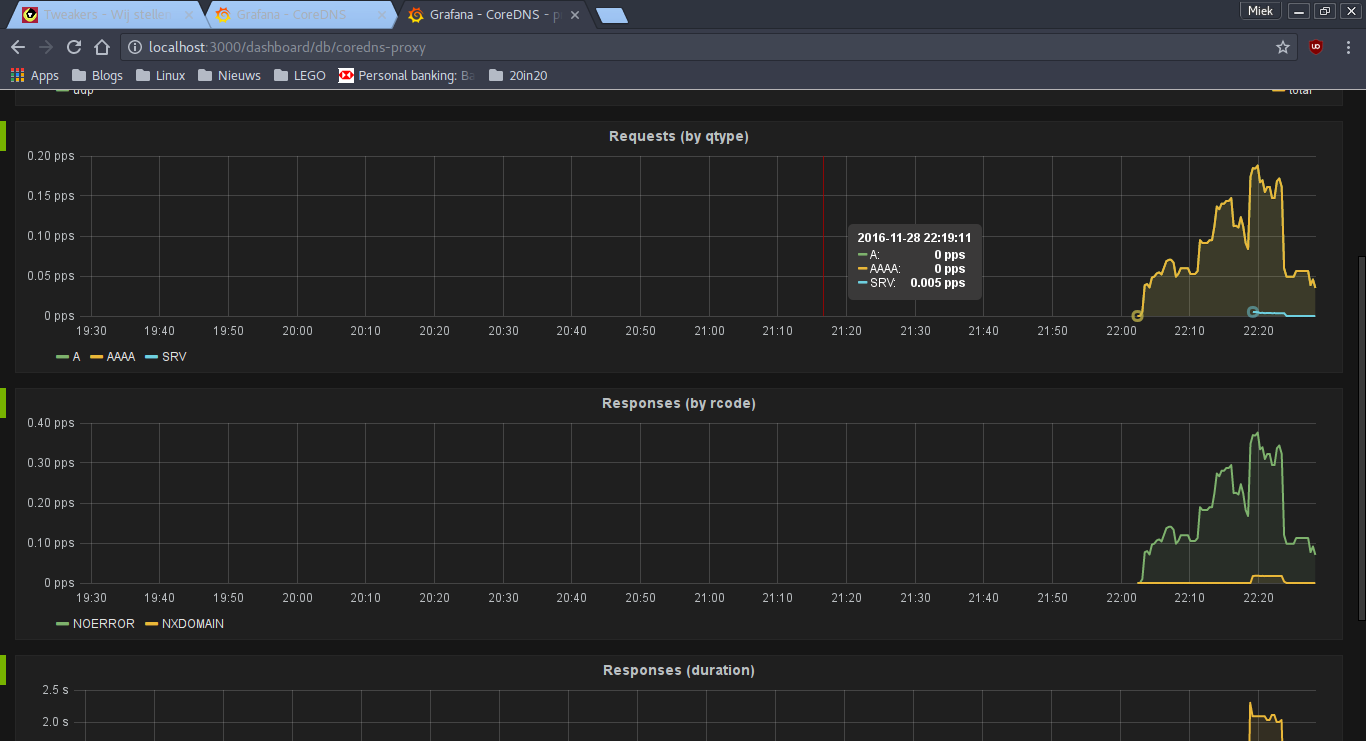Go back using the browser back arrow
The height and width of the screenshot is (741, 1366).
(18, 47)
